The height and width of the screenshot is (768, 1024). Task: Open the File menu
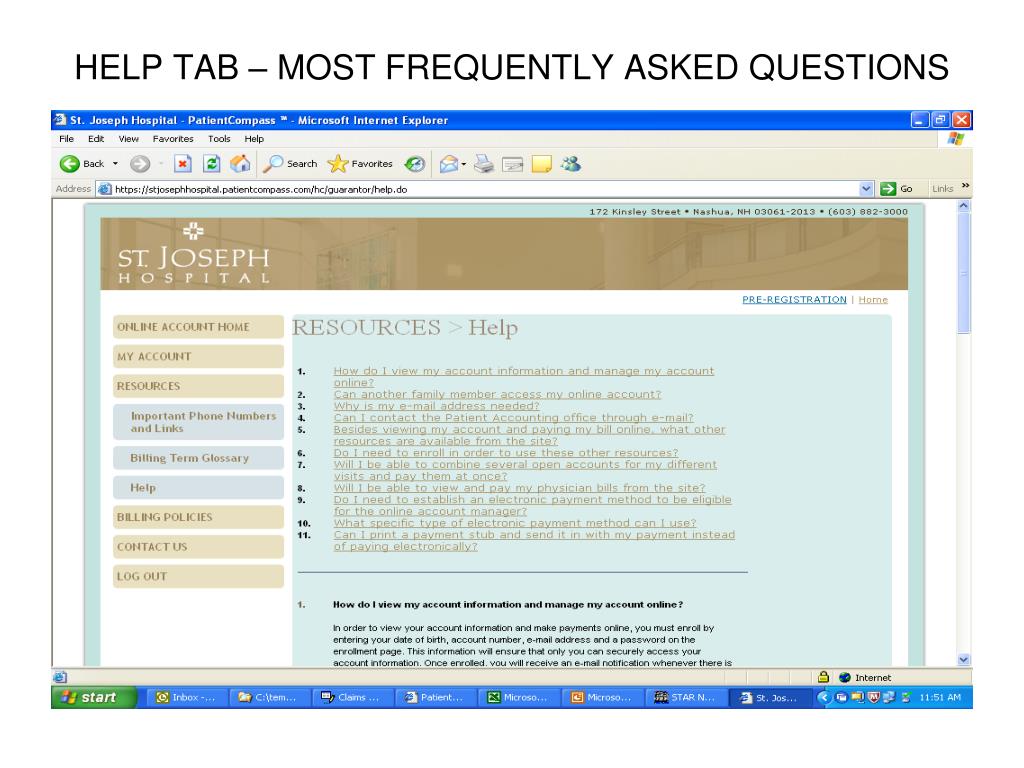click(x=67, y=139)
